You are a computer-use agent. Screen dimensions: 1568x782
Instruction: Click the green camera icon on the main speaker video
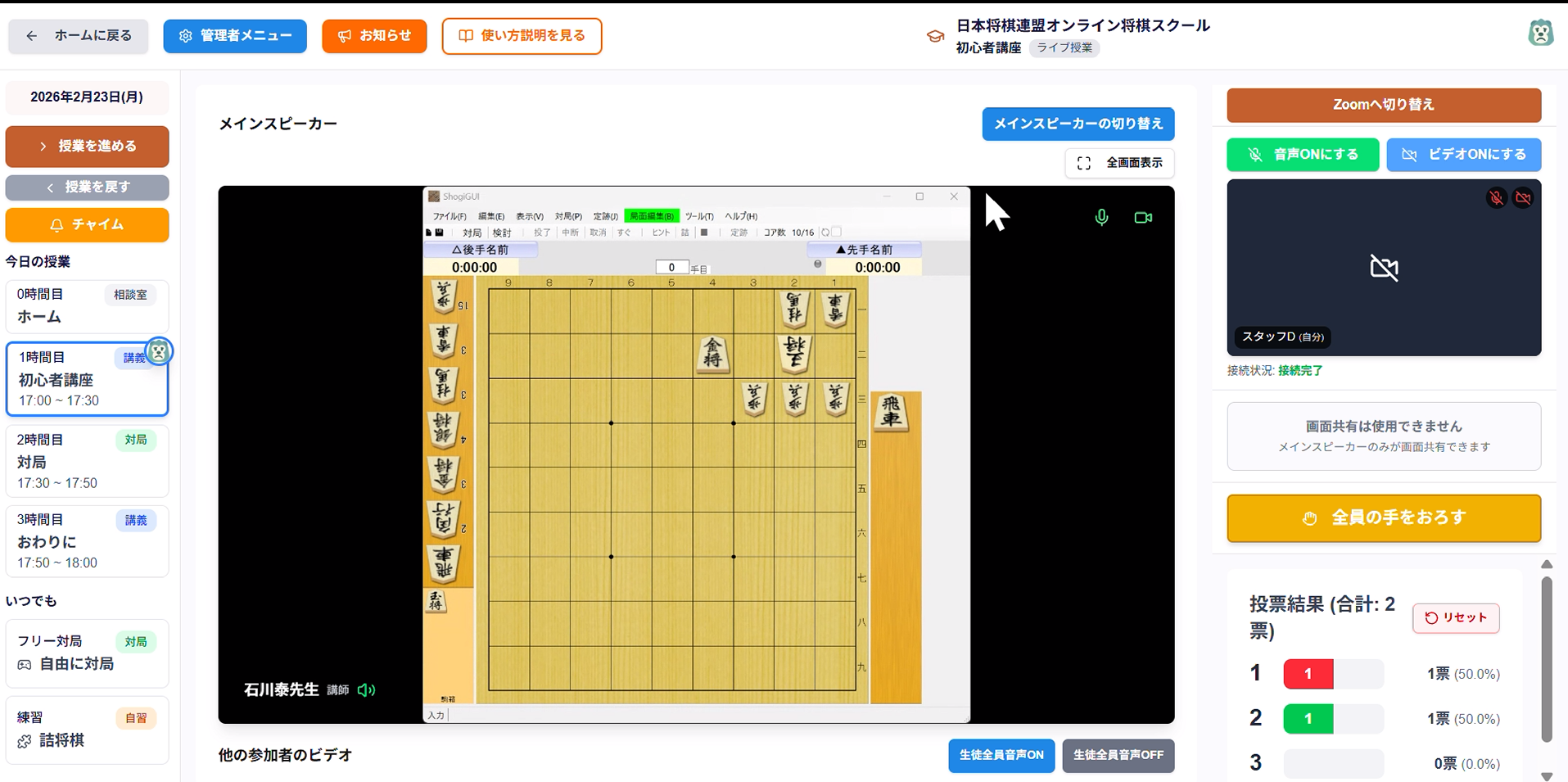1142,217
